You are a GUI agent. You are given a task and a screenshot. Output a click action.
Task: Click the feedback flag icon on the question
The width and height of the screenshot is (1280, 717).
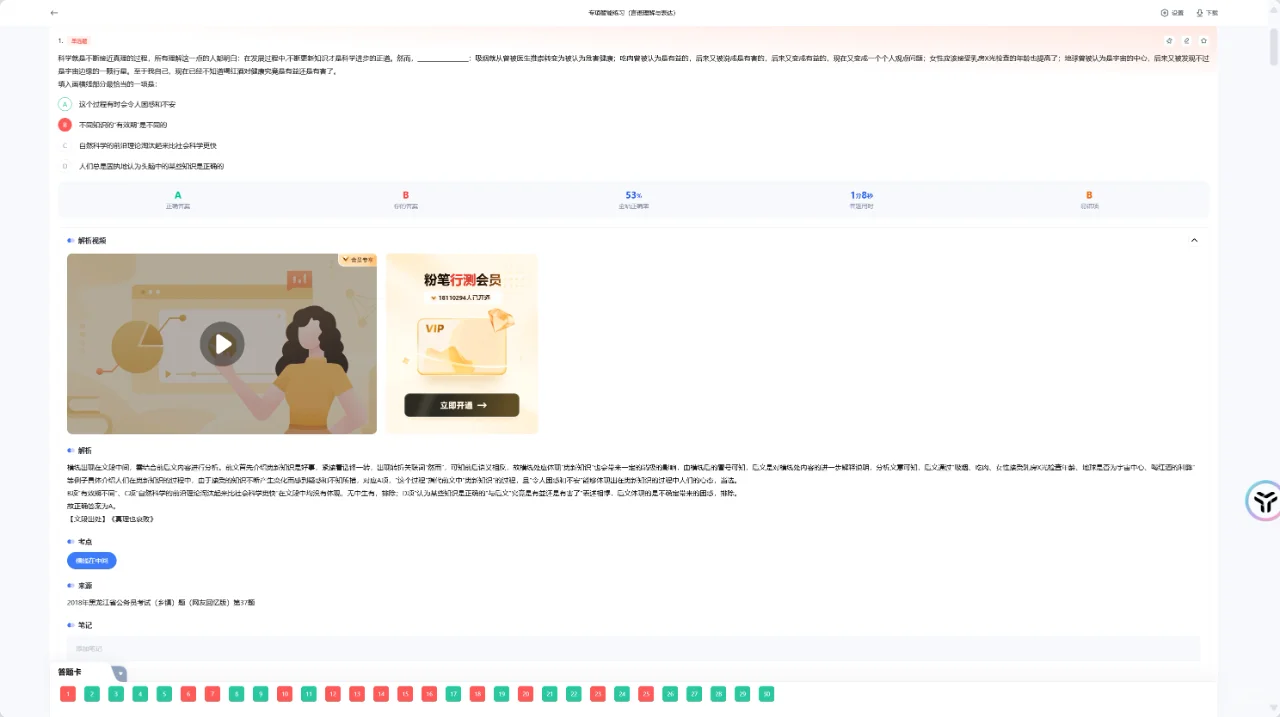(1168, 40)
